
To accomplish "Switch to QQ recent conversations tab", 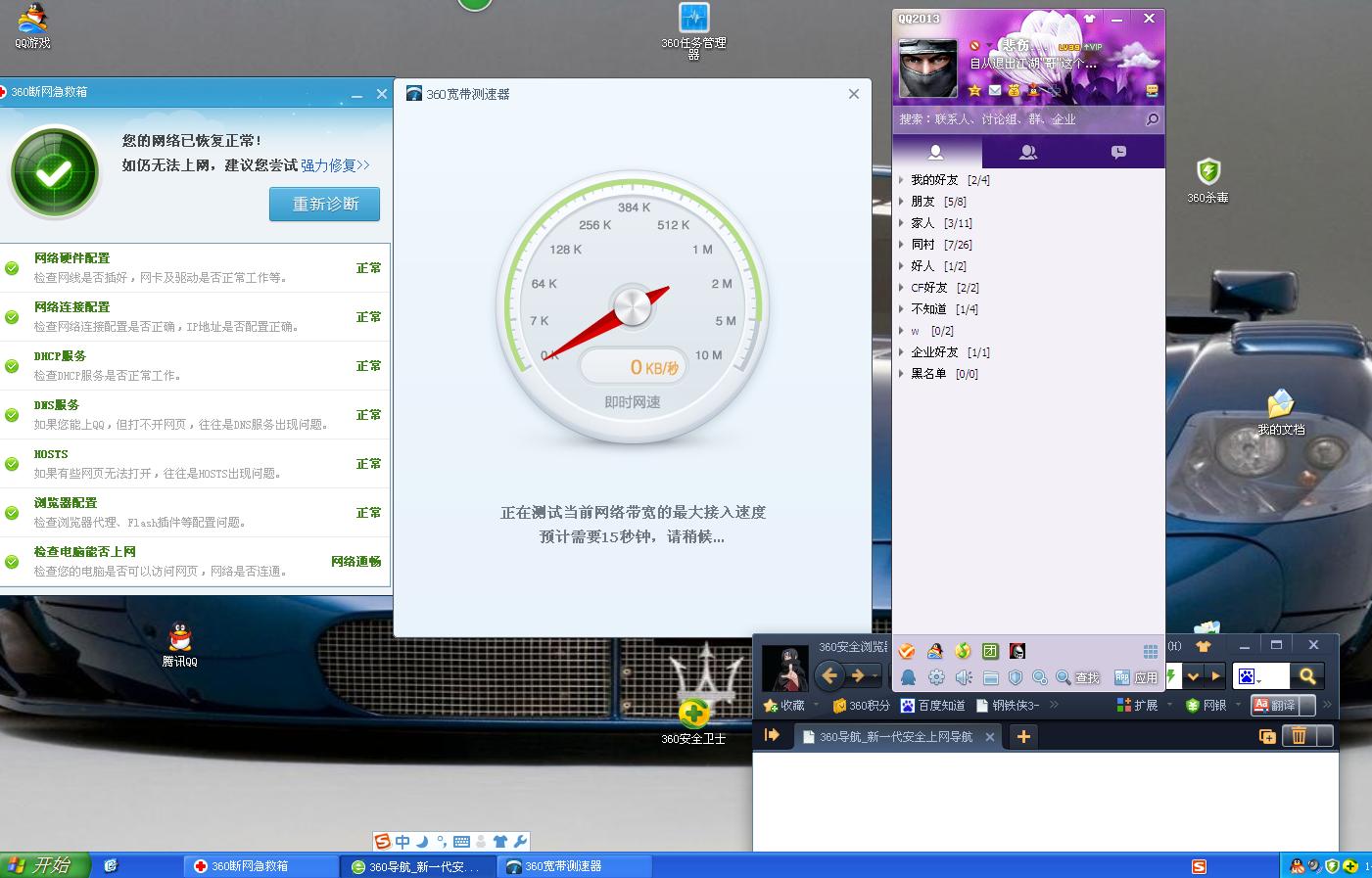I will point(1118,152).
